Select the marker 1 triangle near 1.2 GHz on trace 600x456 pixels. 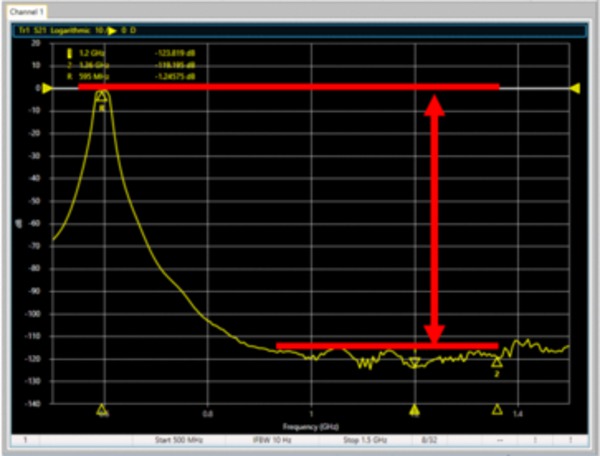414,362
